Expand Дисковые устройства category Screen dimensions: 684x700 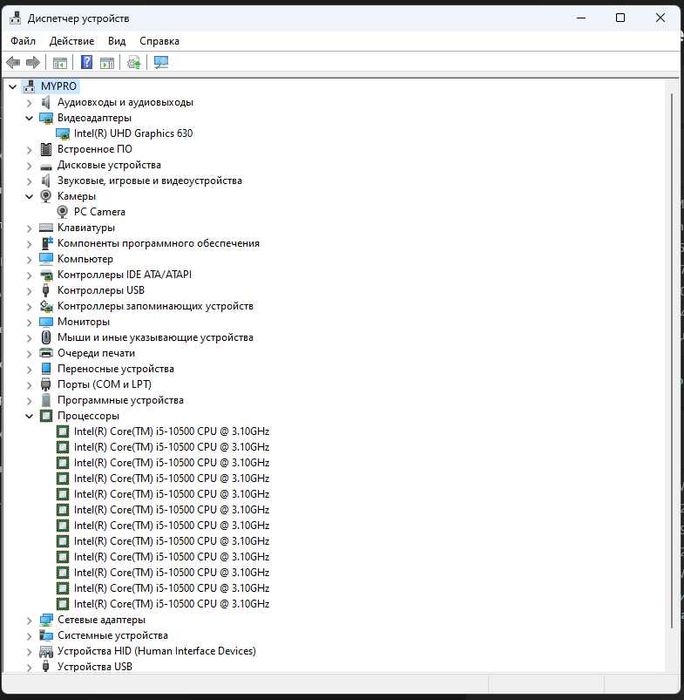(29, 166)
